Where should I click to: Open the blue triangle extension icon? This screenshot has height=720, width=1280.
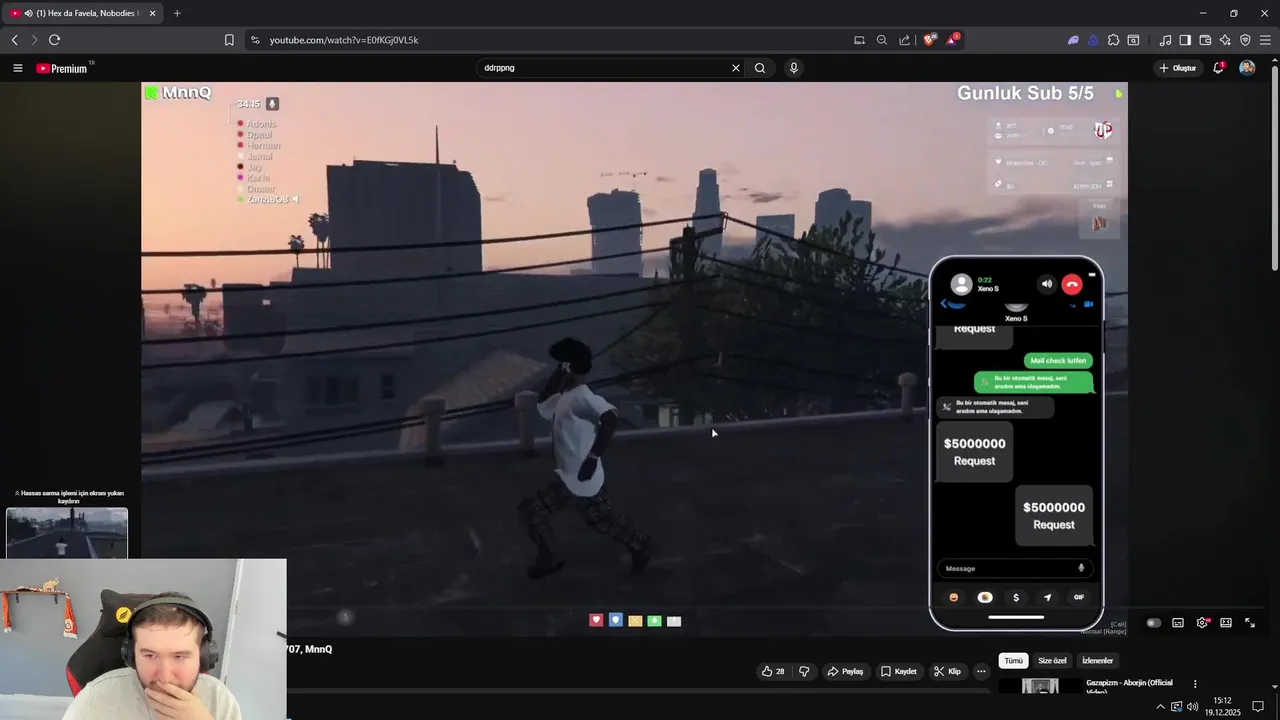pos(1093,40)
